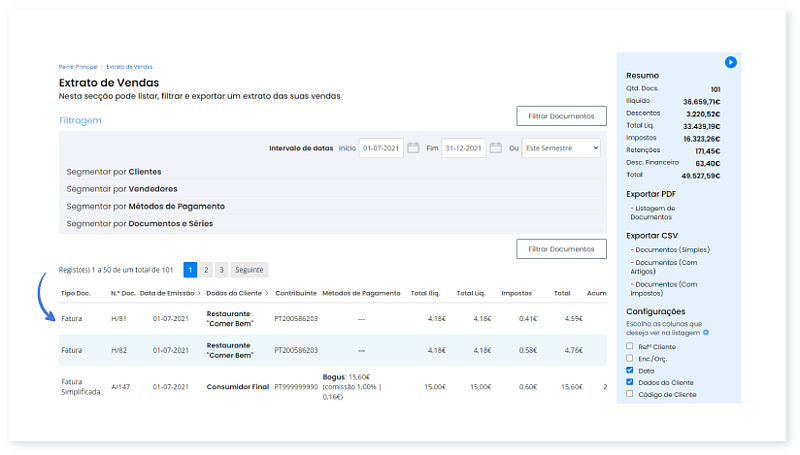Click summary Retenções value 171,45€
800x455 pixels.
click(708, 151)
